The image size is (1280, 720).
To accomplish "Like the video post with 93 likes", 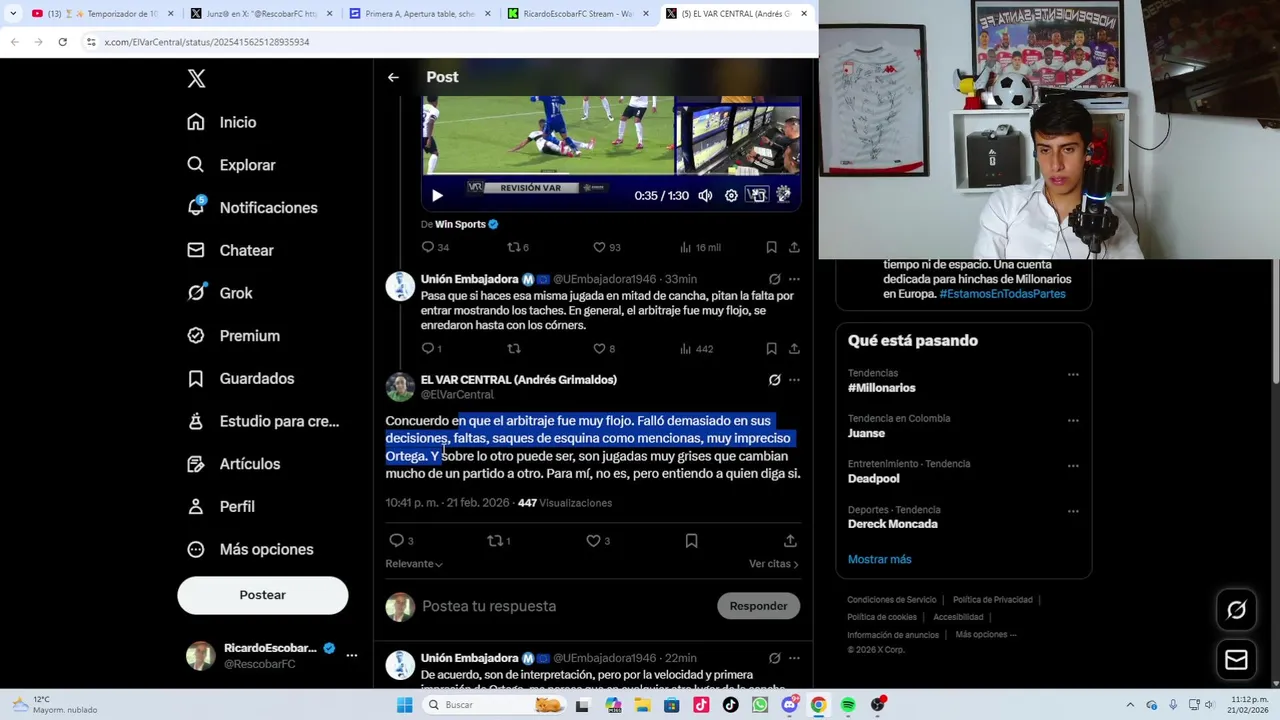I will tap(606, 247).
